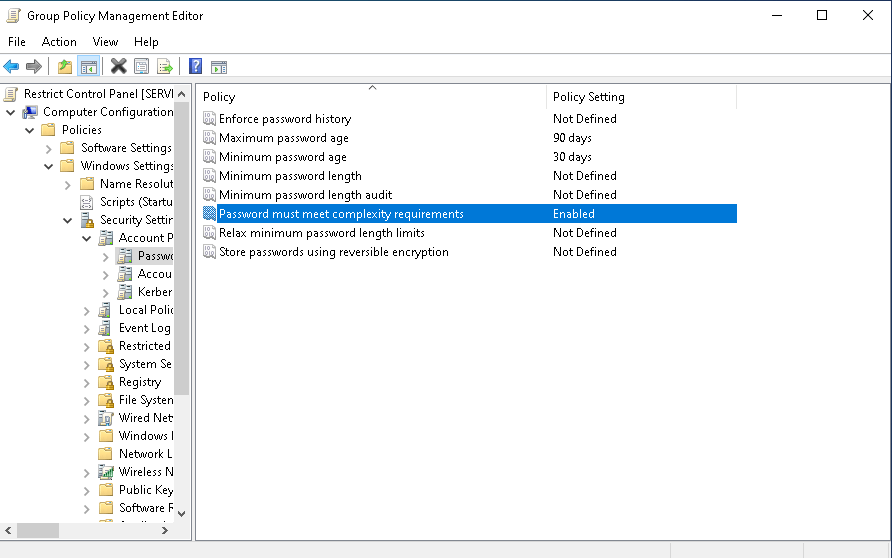Toggle the Show/Hide Console Tree icon

click(x=89, y=67)
